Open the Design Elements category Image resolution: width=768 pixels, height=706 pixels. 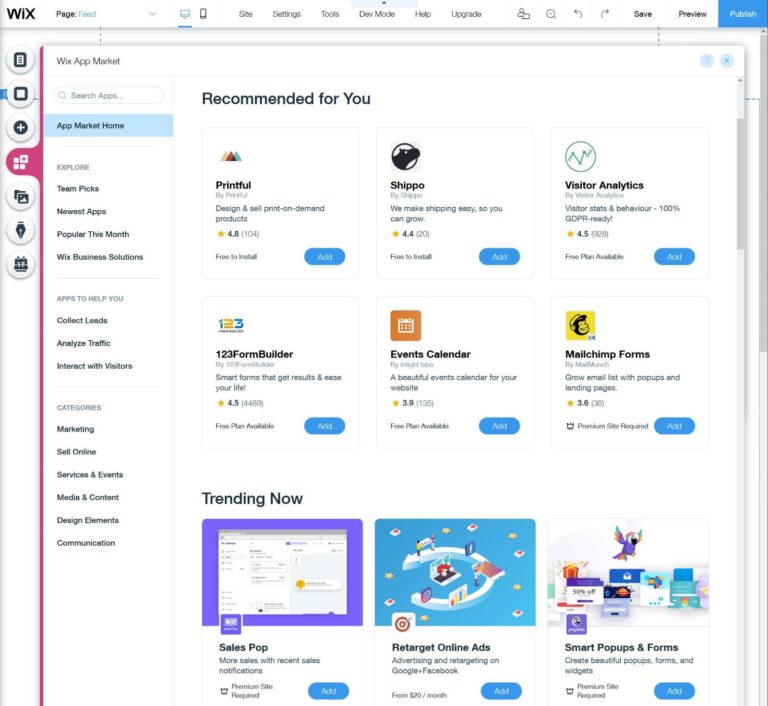point(88,520)
